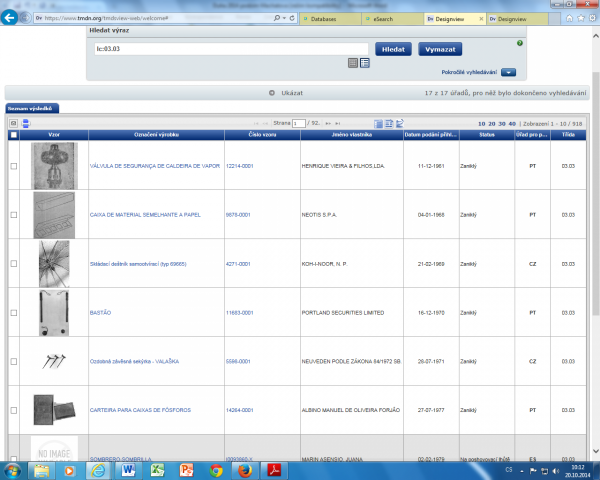This screenshot has height=480, width=600.
Task: Set results per page to 40
Action: 511,122
